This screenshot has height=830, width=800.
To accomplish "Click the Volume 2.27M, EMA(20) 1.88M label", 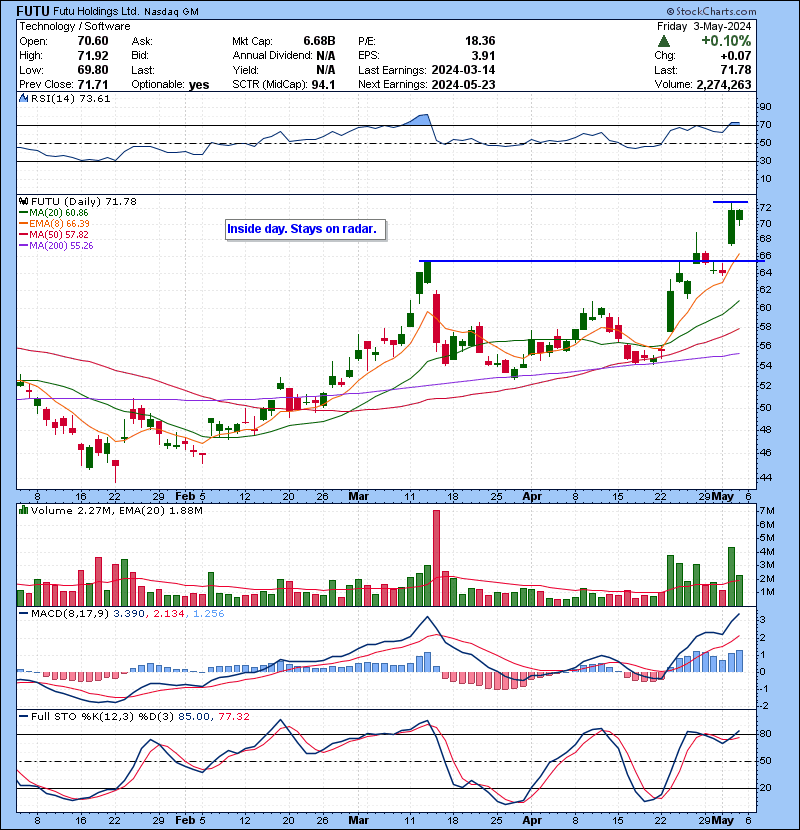I will (116, 510).
